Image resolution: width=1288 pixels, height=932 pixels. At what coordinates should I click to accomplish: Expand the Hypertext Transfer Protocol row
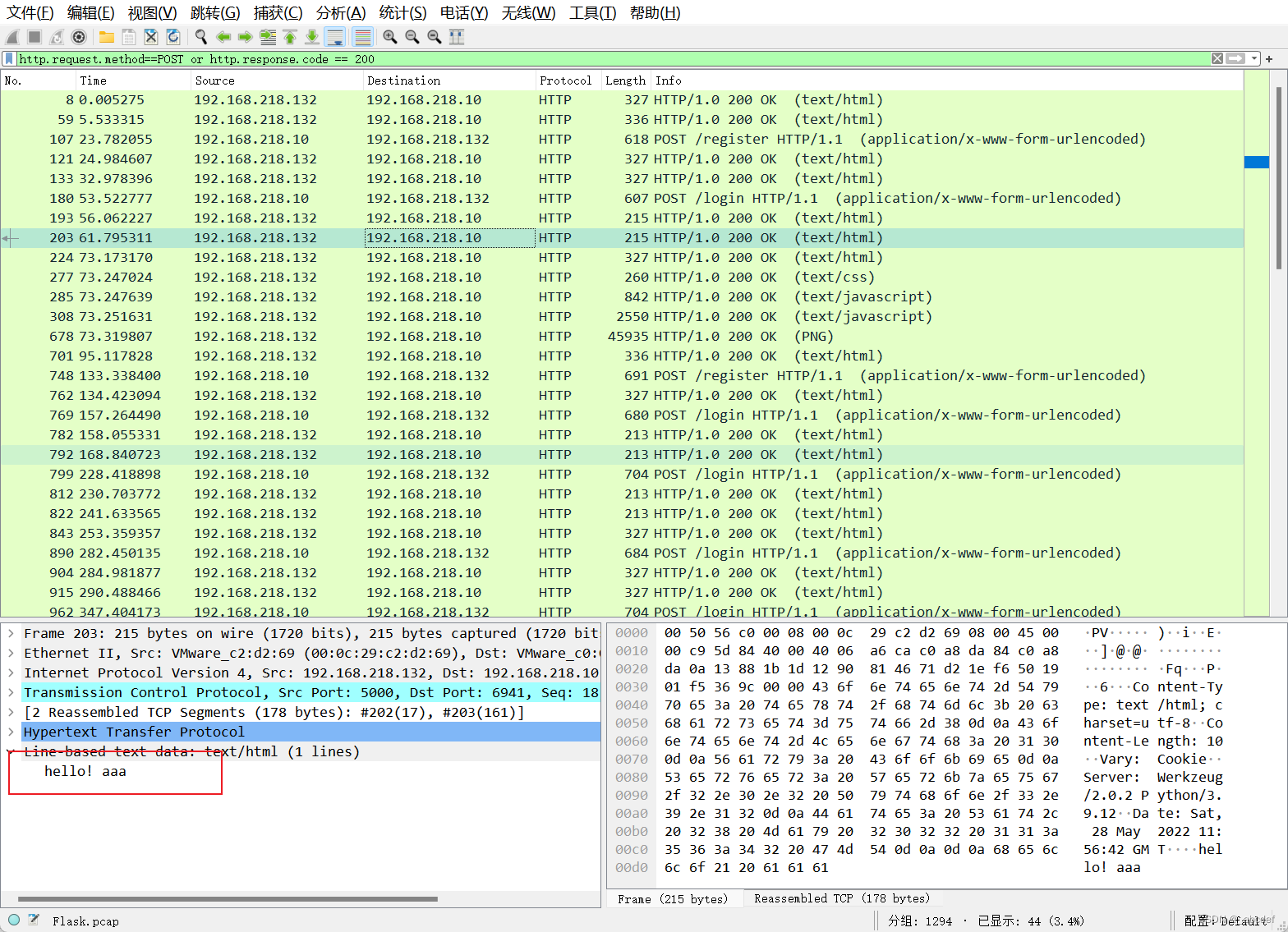coord(11,732)
